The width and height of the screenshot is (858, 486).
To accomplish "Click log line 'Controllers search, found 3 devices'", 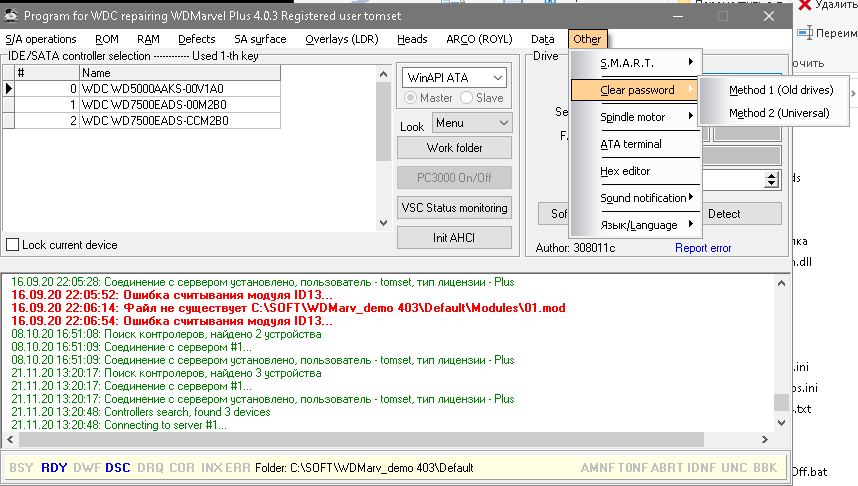I will pyautogui.click(x=141, y=412).
